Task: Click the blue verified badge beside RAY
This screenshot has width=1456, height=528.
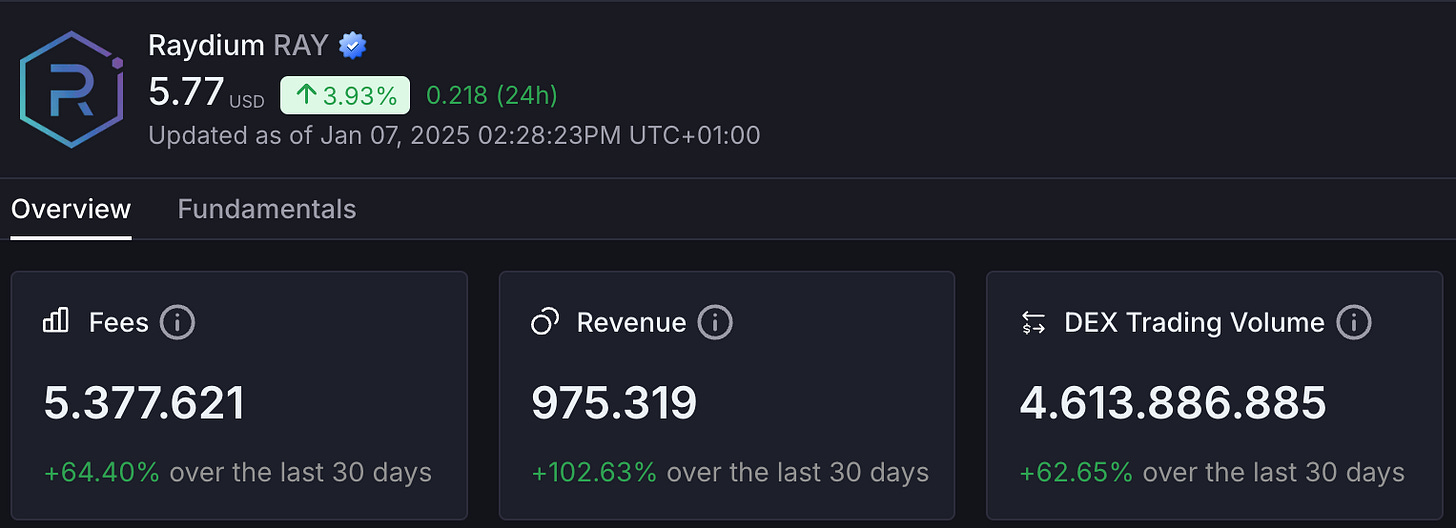Action: click(352, 45)
